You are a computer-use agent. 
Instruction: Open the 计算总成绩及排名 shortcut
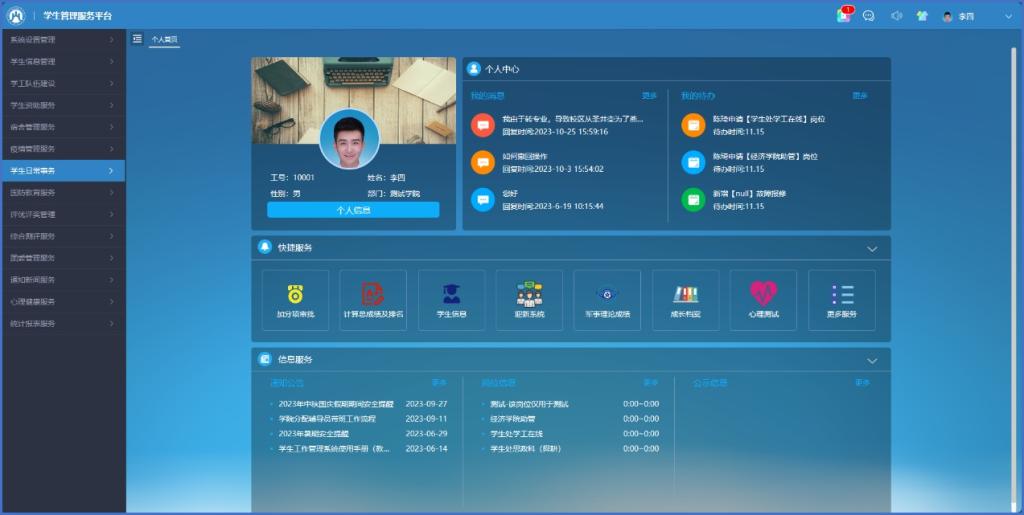click(x=373, y=295)
